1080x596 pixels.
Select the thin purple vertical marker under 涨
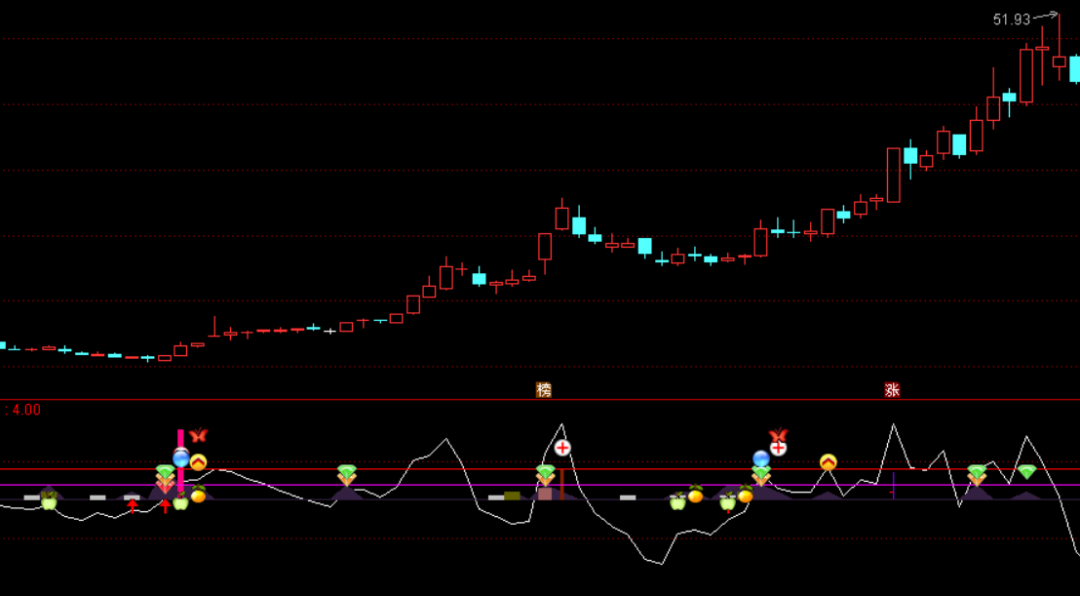[893, 486]
